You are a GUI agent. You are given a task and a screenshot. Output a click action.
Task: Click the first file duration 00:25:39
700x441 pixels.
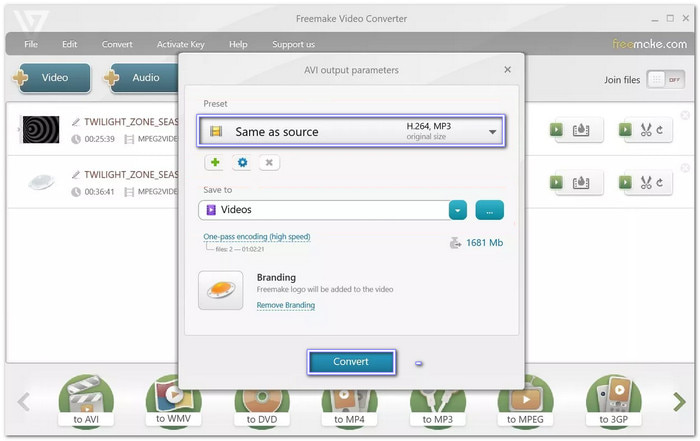(99, 139)
